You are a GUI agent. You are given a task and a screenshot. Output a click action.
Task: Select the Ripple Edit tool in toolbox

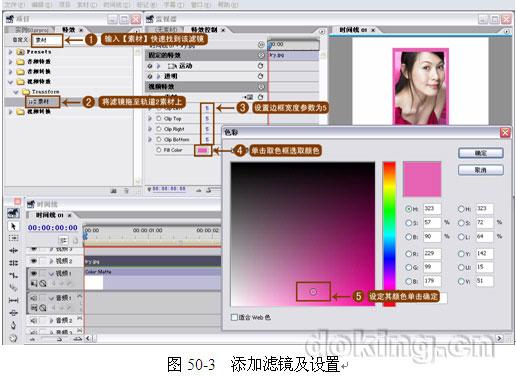13,250
